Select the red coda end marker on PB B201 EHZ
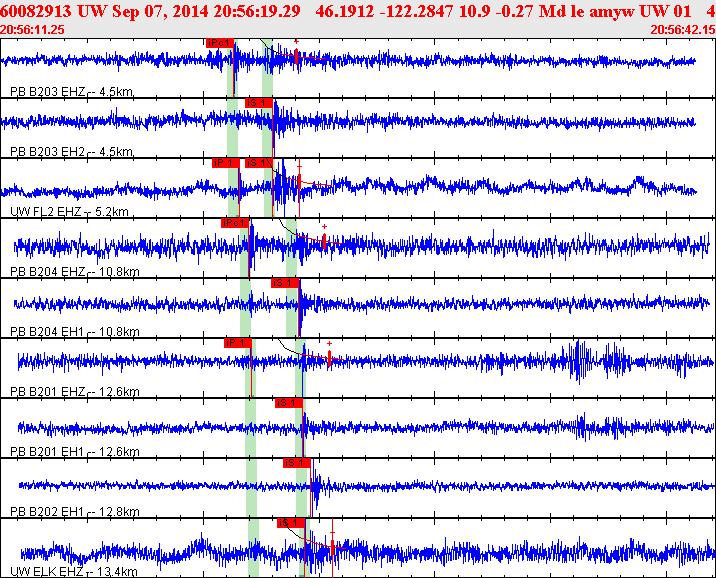 coord(329,358)
